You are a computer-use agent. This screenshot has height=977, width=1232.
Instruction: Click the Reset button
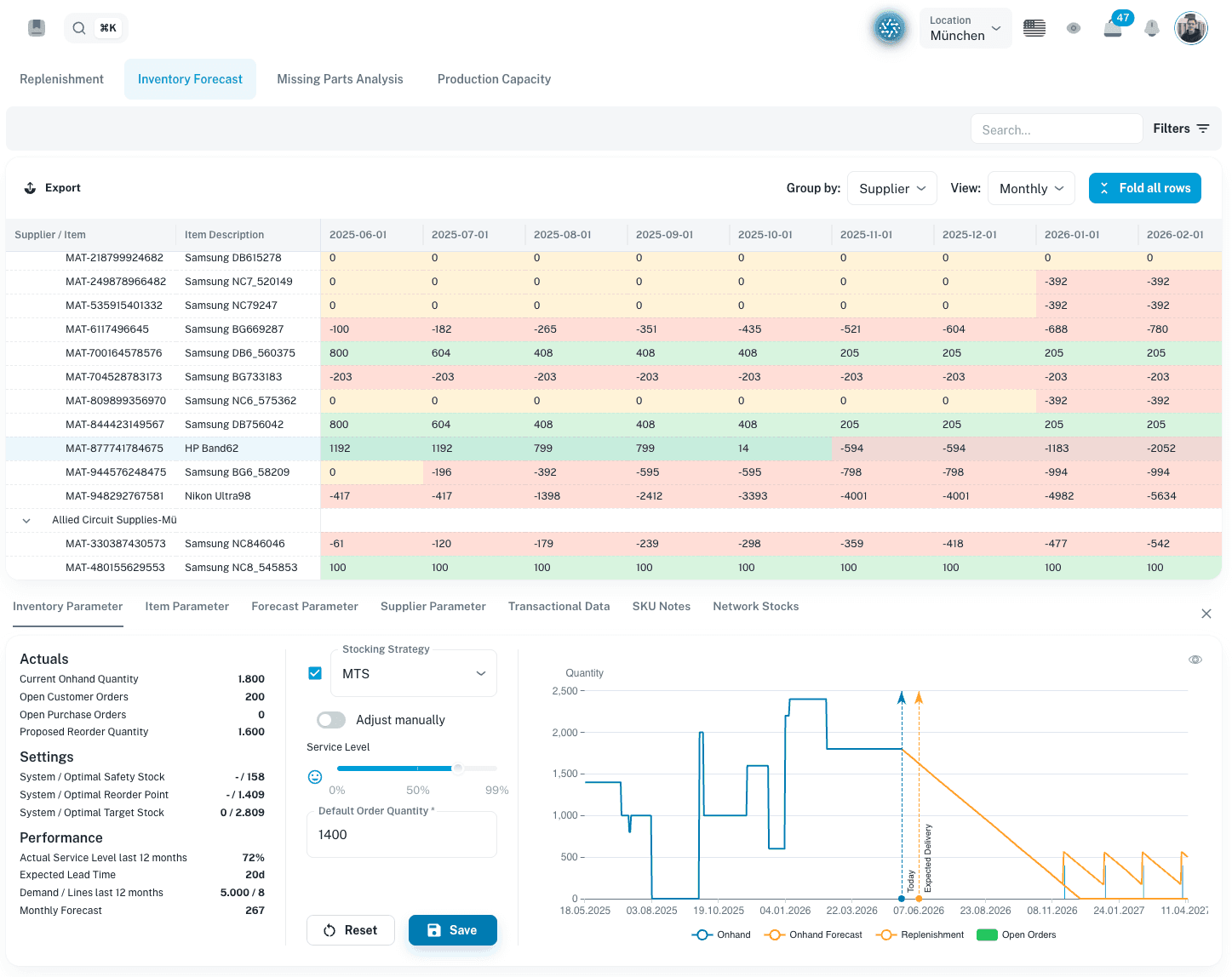coord(351,930)
